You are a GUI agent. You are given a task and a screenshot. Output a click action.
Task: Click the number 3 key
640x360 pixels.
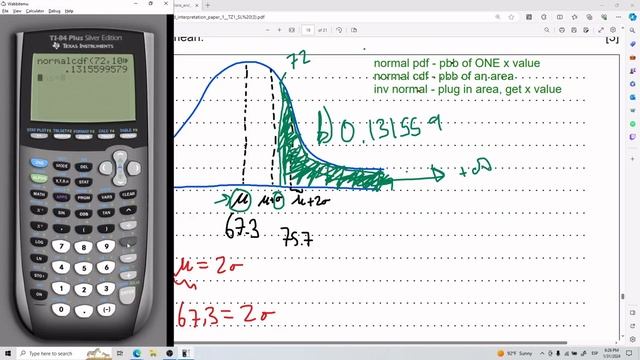(106, 288)
